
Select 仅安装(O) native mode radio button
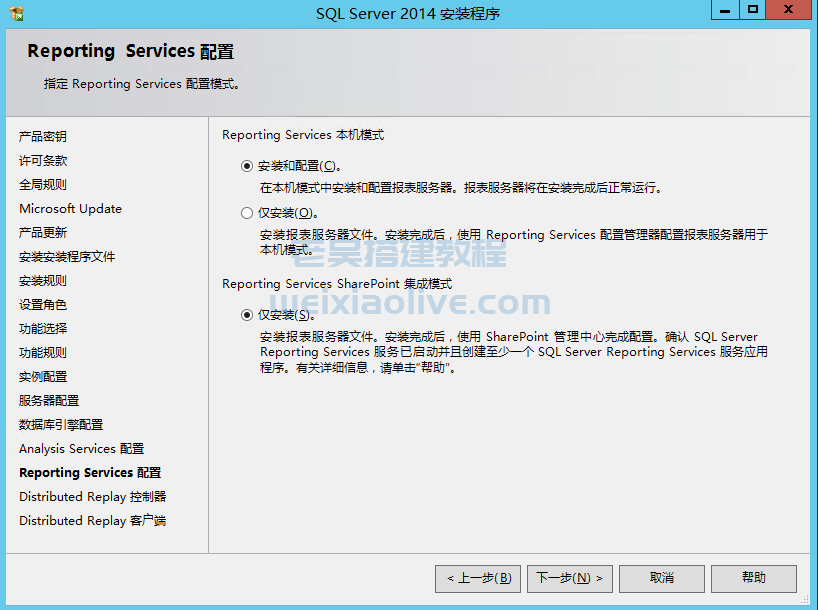[247, 213]
